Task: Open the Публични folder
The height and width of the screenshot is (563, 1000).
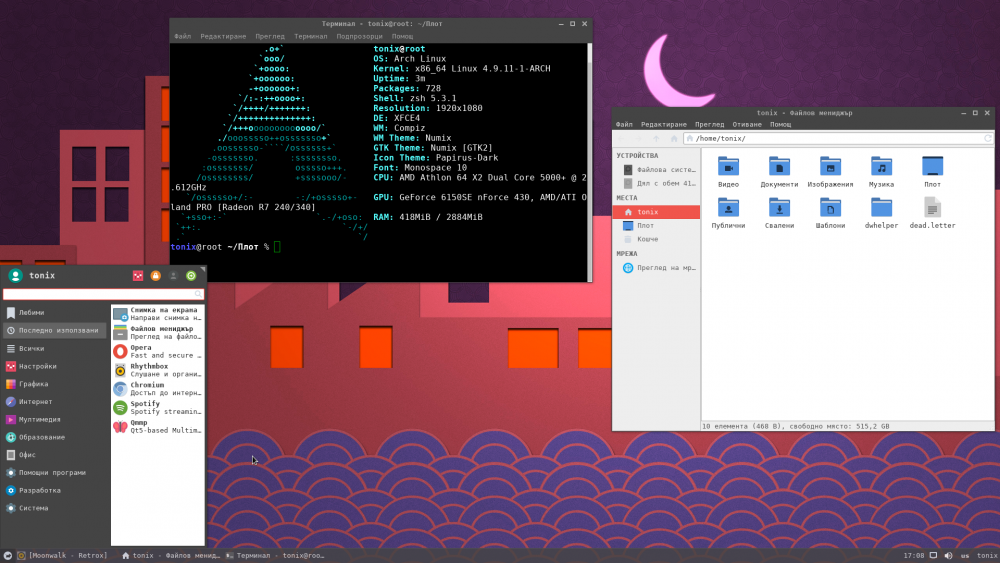Action: [728, 212]
